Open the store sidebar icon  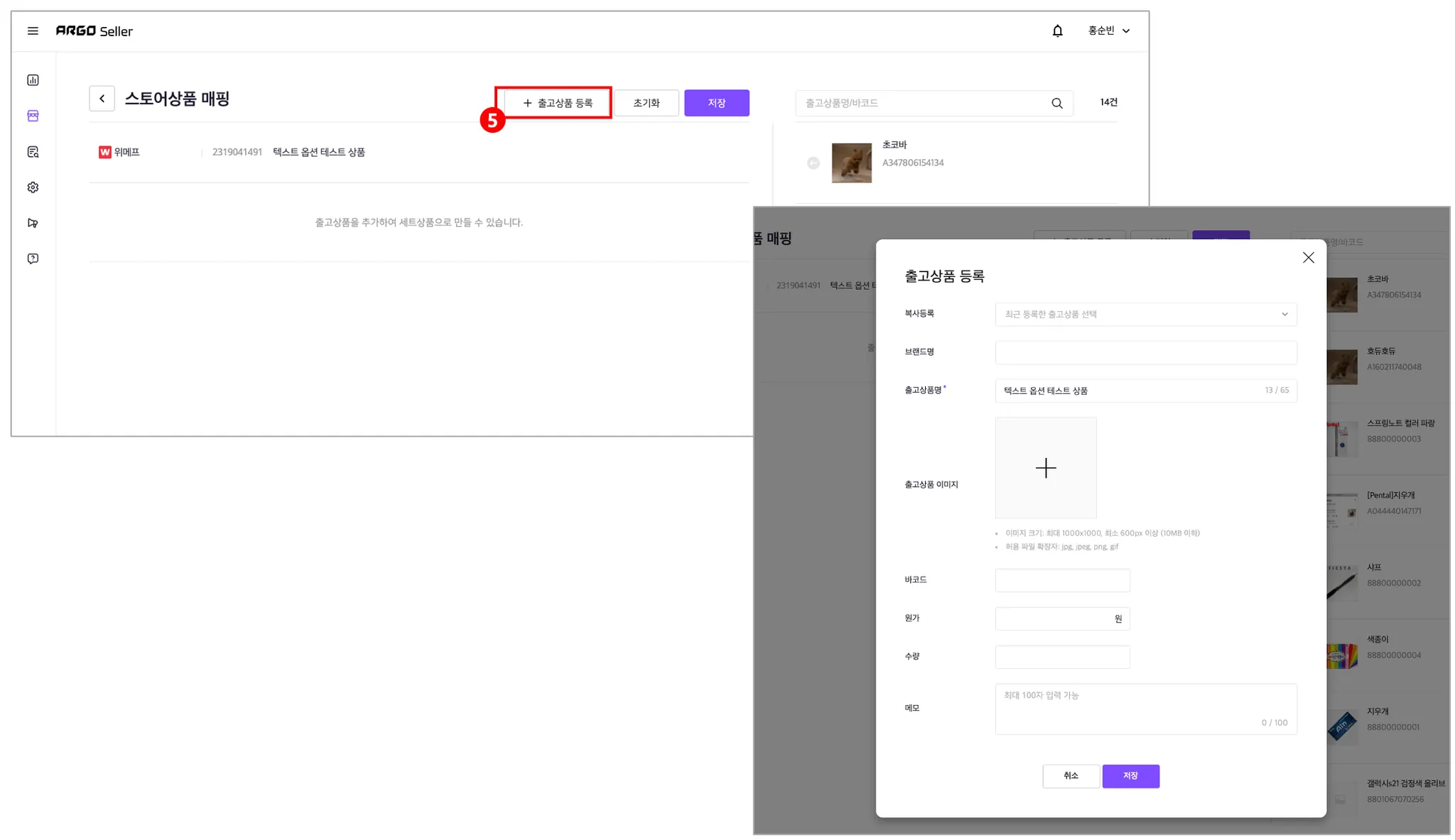[33, 116]
